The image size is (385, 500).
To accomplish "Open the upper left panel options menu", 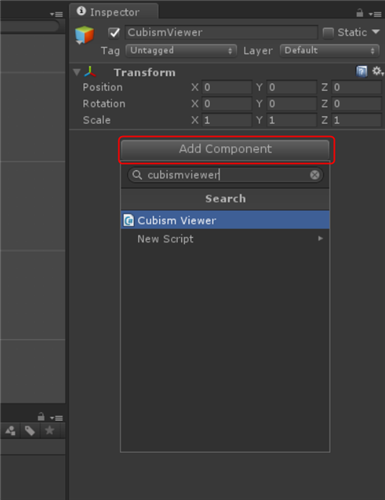I will pos(56,14).
